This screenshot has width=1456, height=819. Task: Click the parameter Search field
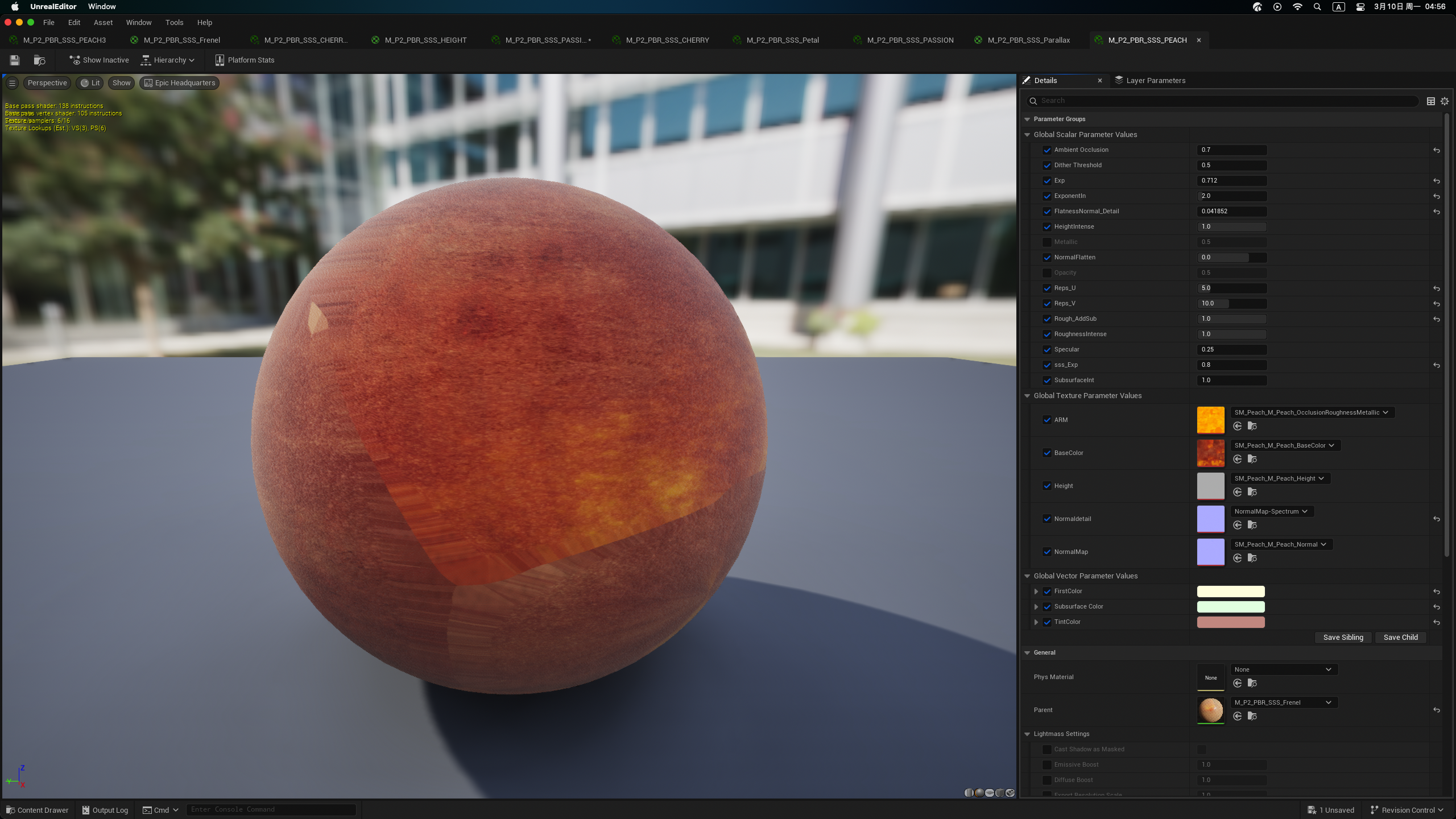(1223, 101)
